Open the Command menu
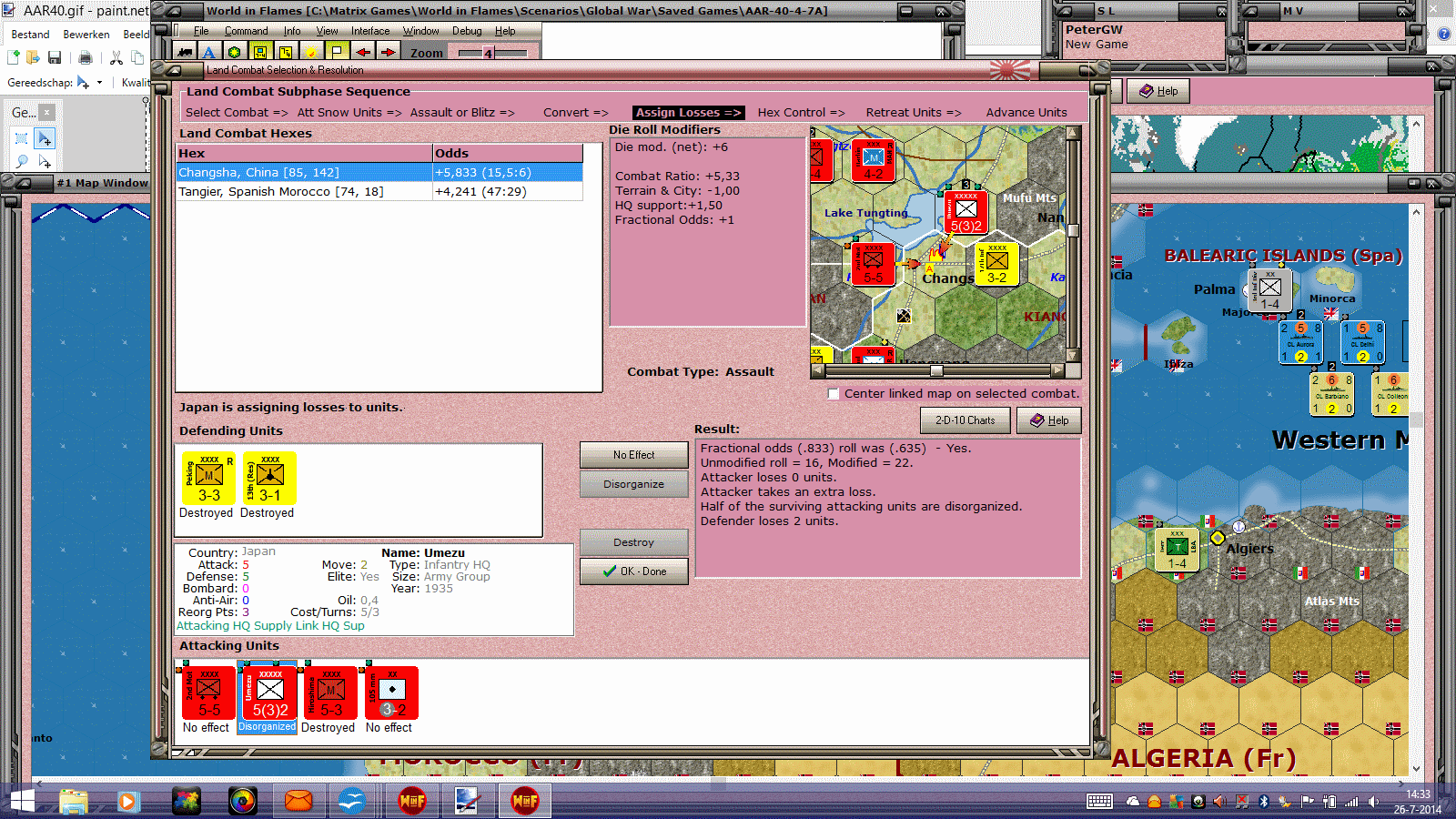 tap(246, 30)
